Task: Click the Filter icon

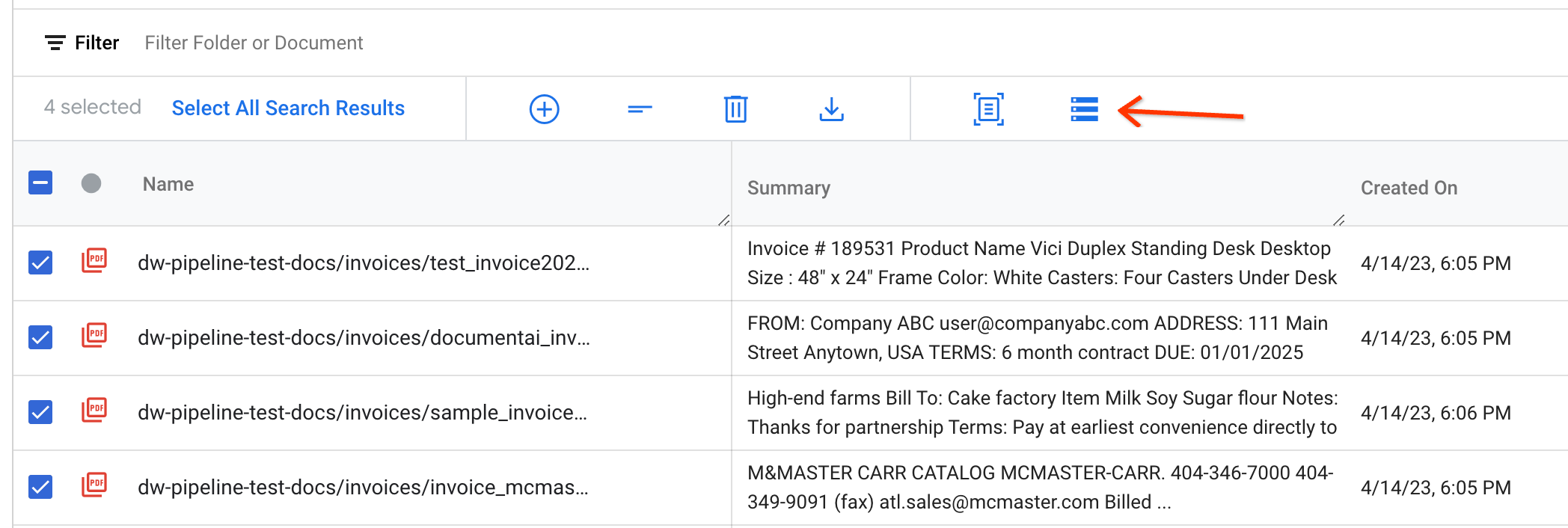Action: coord(55,43)
